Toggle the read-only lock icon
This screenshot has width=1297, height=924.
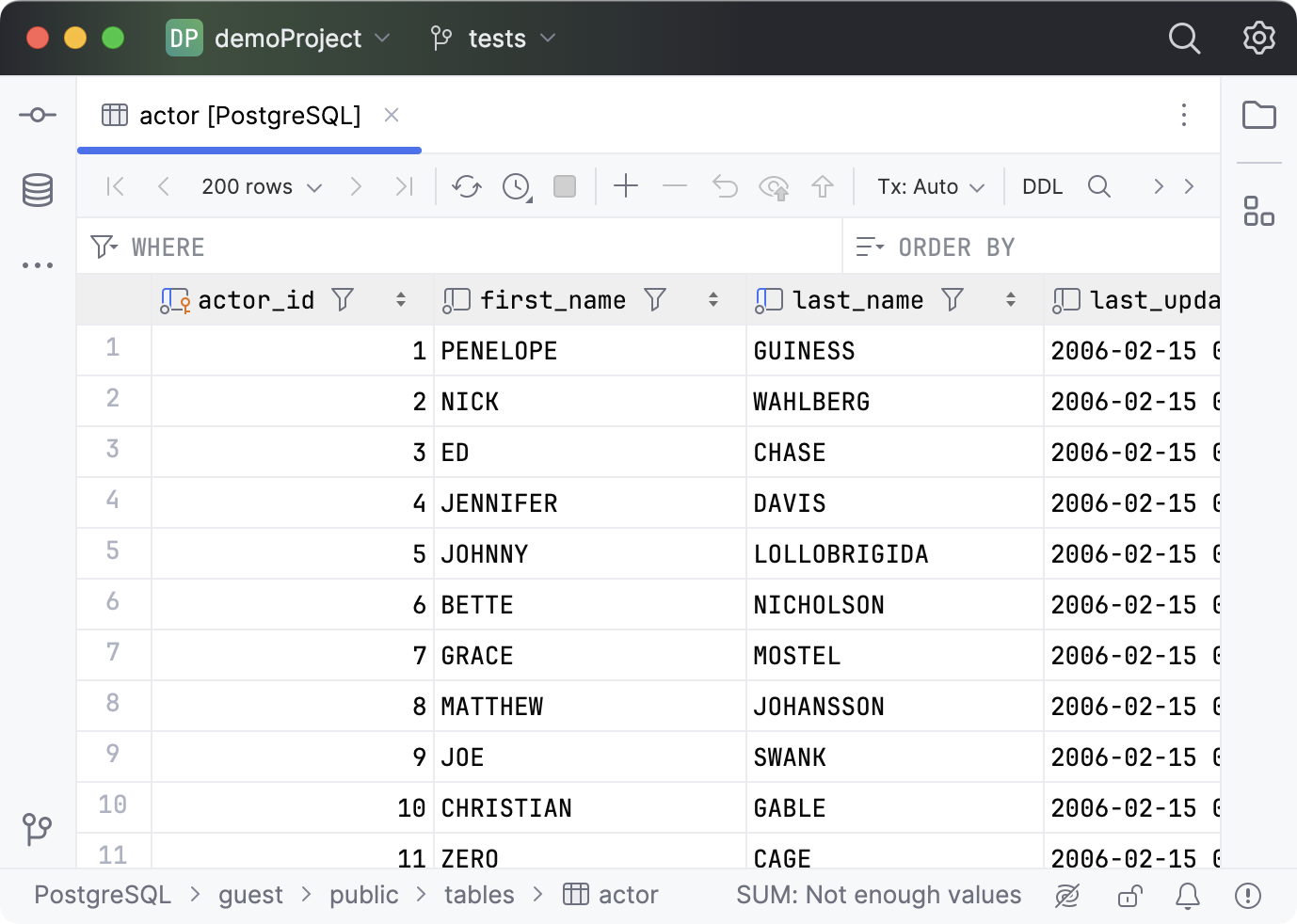point(1129,896)
